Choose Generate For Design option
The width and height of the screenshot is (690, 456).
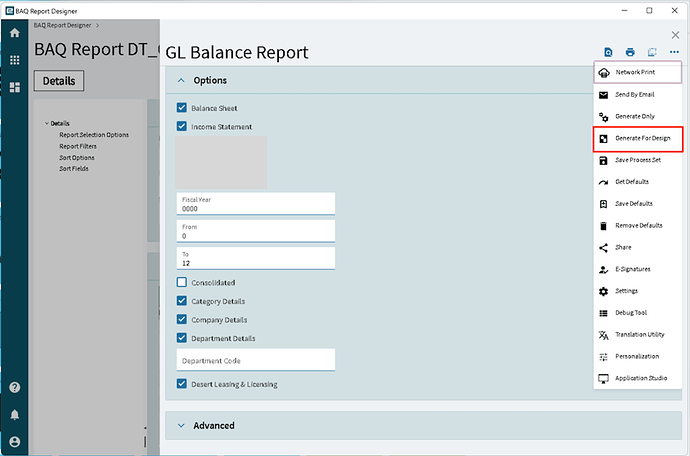coord(638,139)
